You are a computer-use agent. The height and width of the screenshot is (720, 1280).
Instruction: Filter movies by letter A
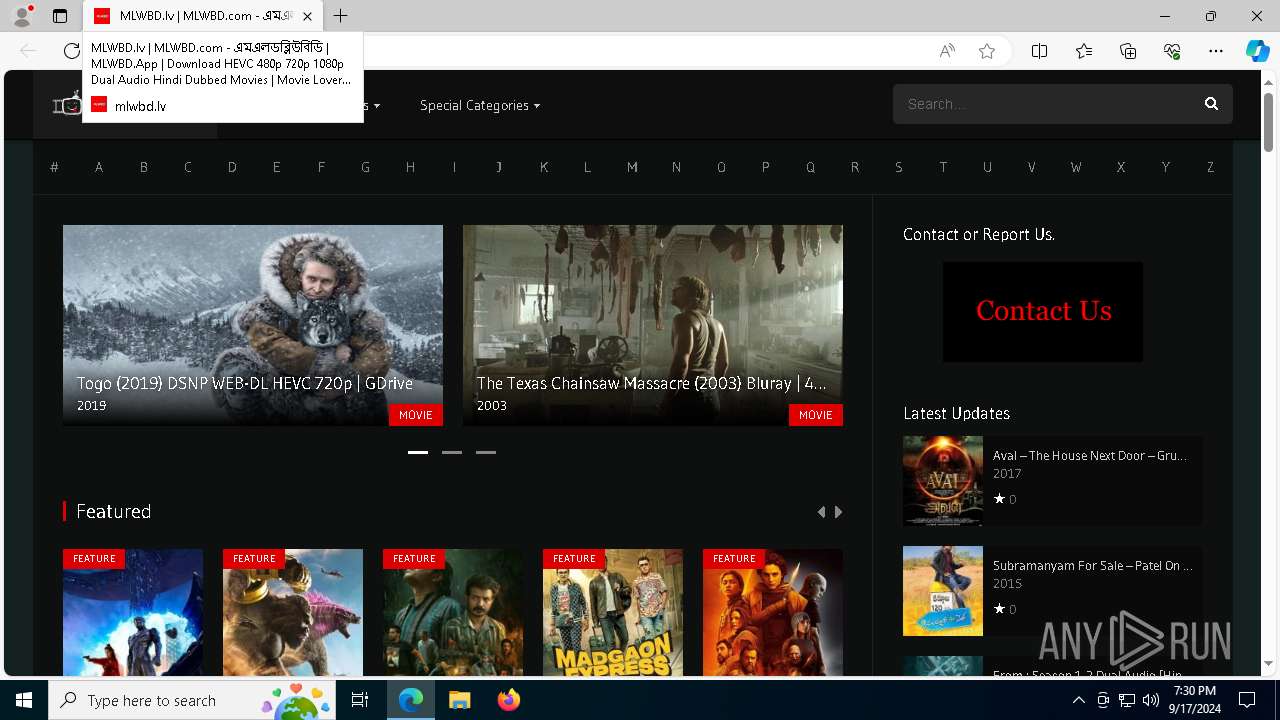tap(99, 167)
